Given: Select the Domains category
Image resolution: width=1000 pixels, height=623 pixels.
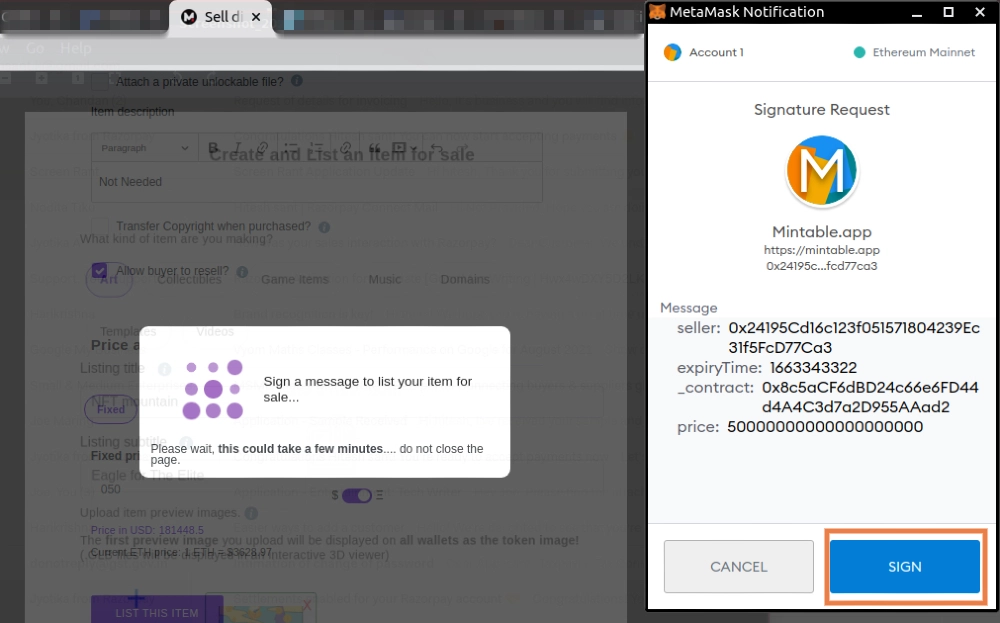Looking at the screenshot, I should click(x=465, y=279).
